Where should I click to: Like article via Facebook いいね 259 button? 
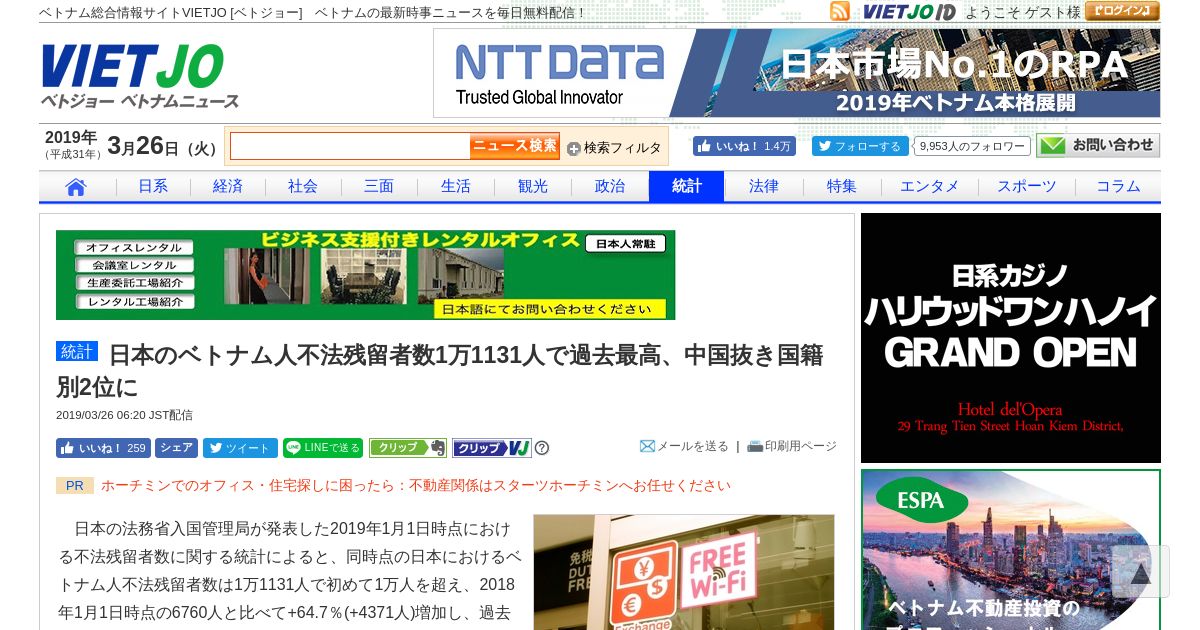[103, 448]
